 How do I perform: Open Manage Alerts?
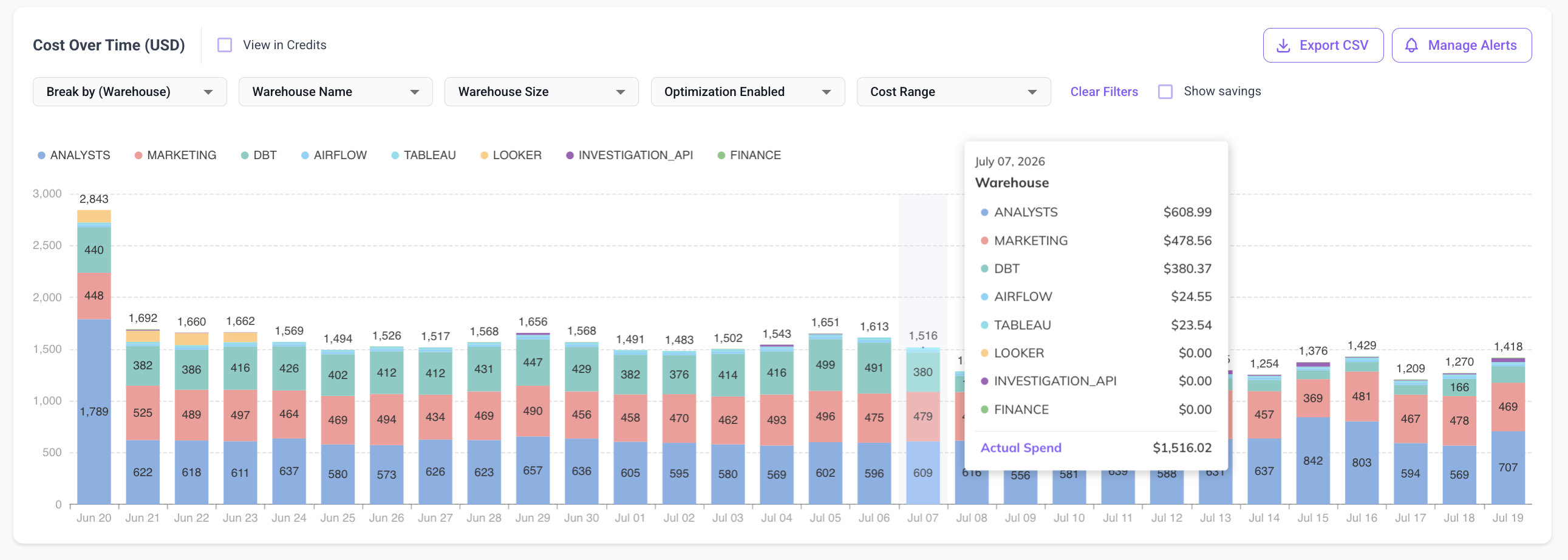click(x=1462, y=46)
